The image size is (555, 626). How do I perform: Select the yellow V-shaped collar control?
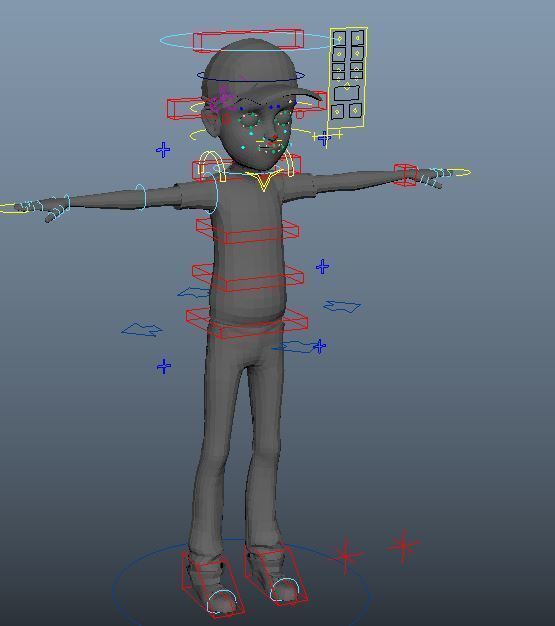click(263, 182)
